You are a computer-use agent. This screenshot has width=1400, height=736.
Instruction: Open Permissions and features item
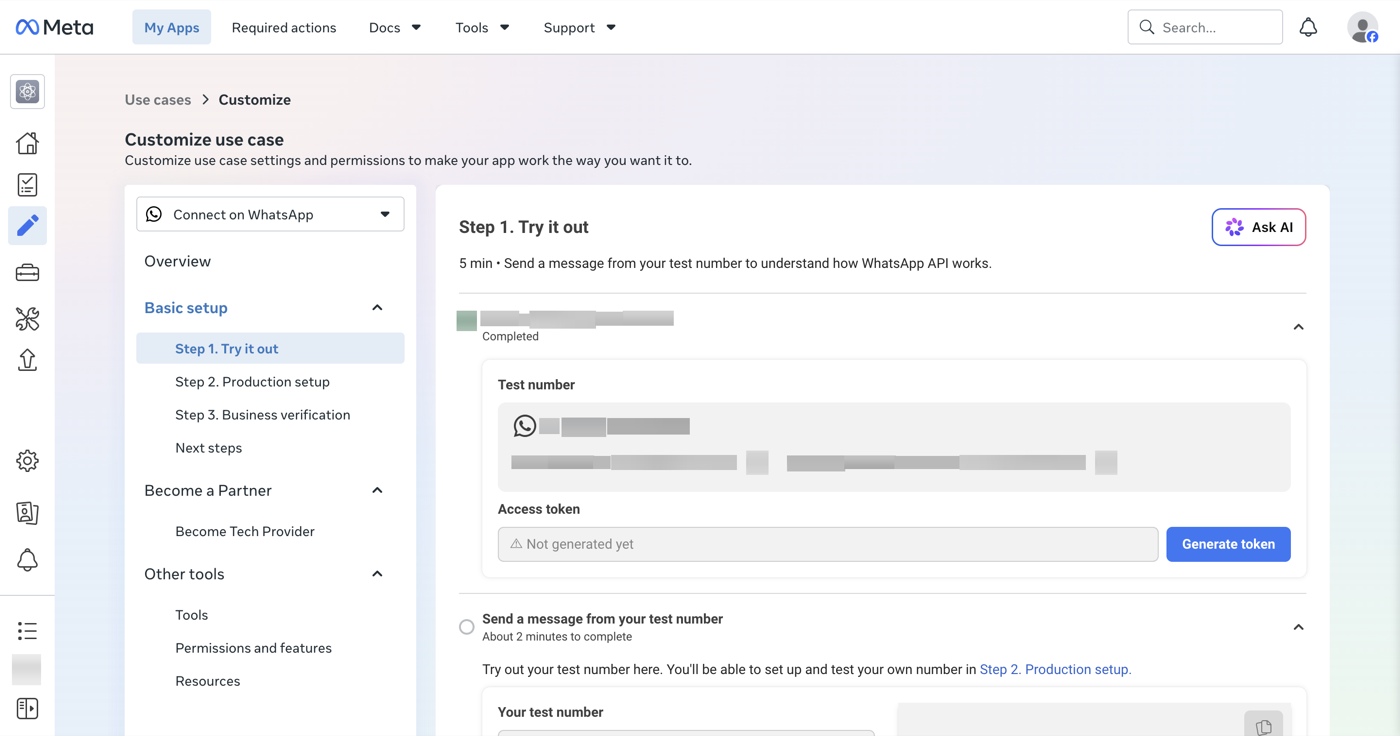pos(253,648)
